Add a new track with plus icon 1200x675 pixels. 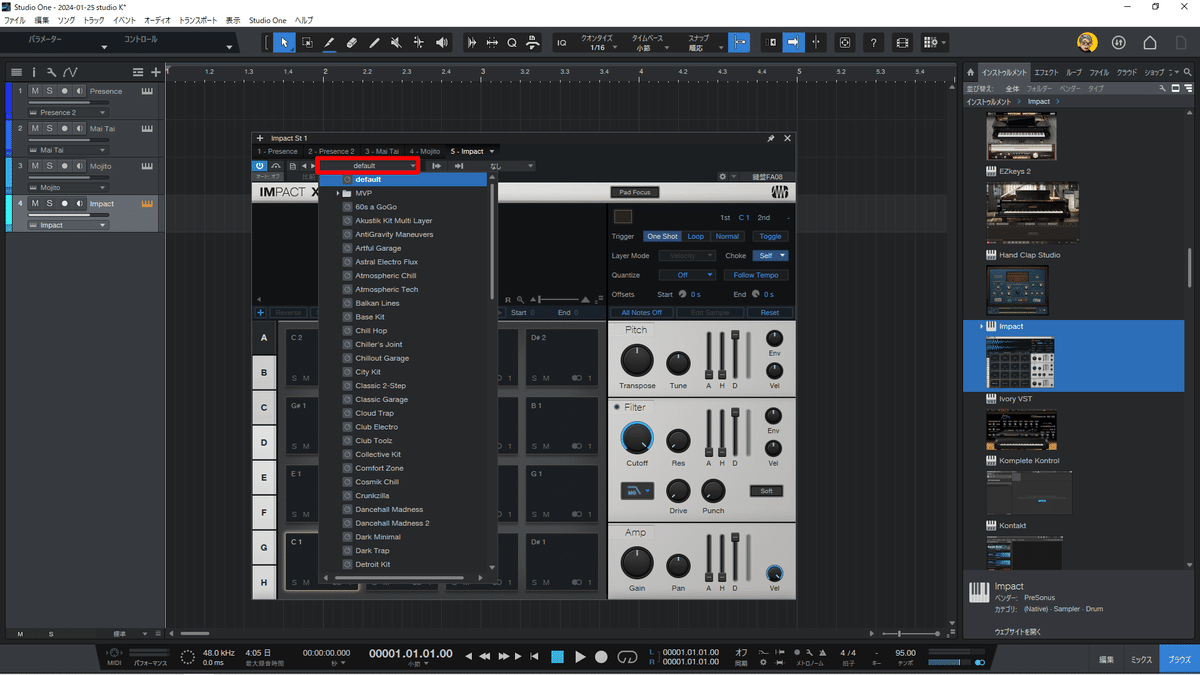click(x=155, y=72)
